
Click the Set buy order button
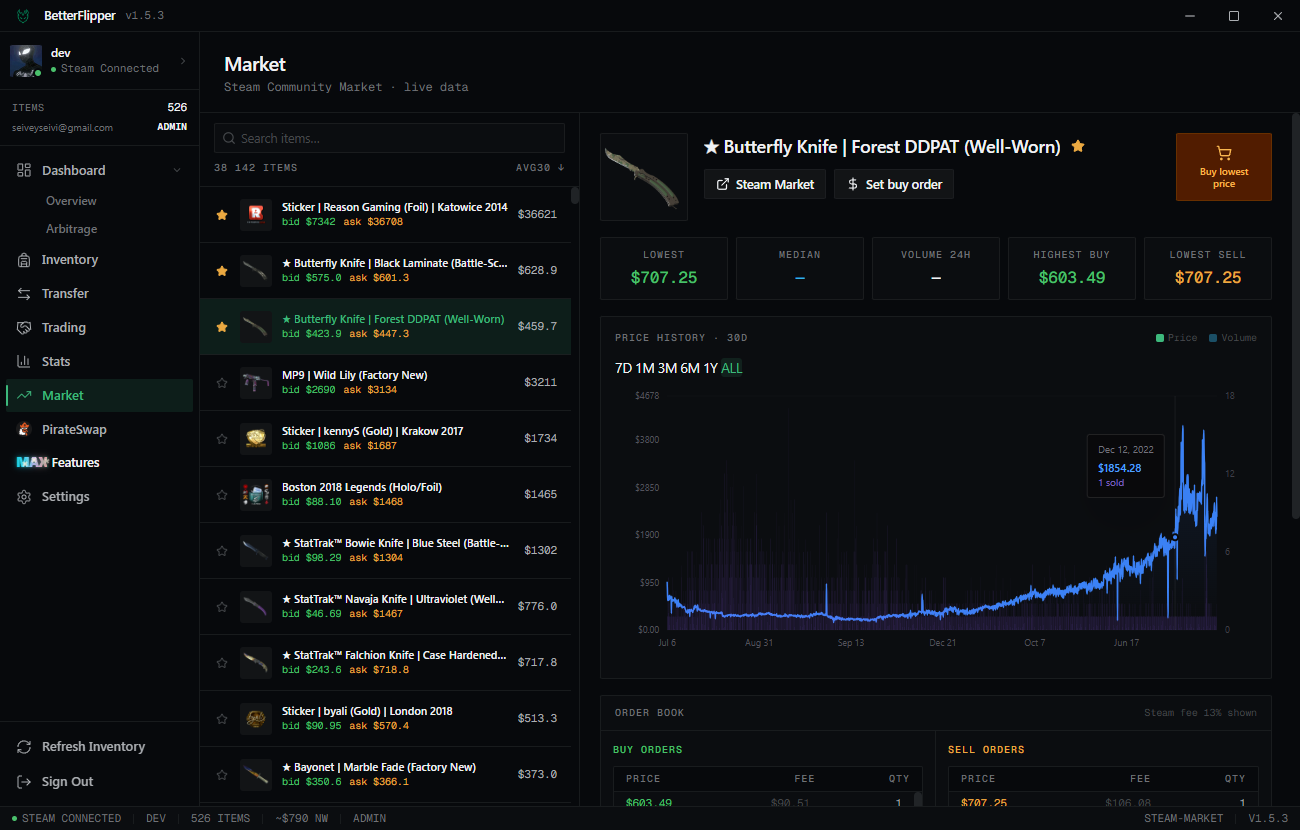[894, 185]
